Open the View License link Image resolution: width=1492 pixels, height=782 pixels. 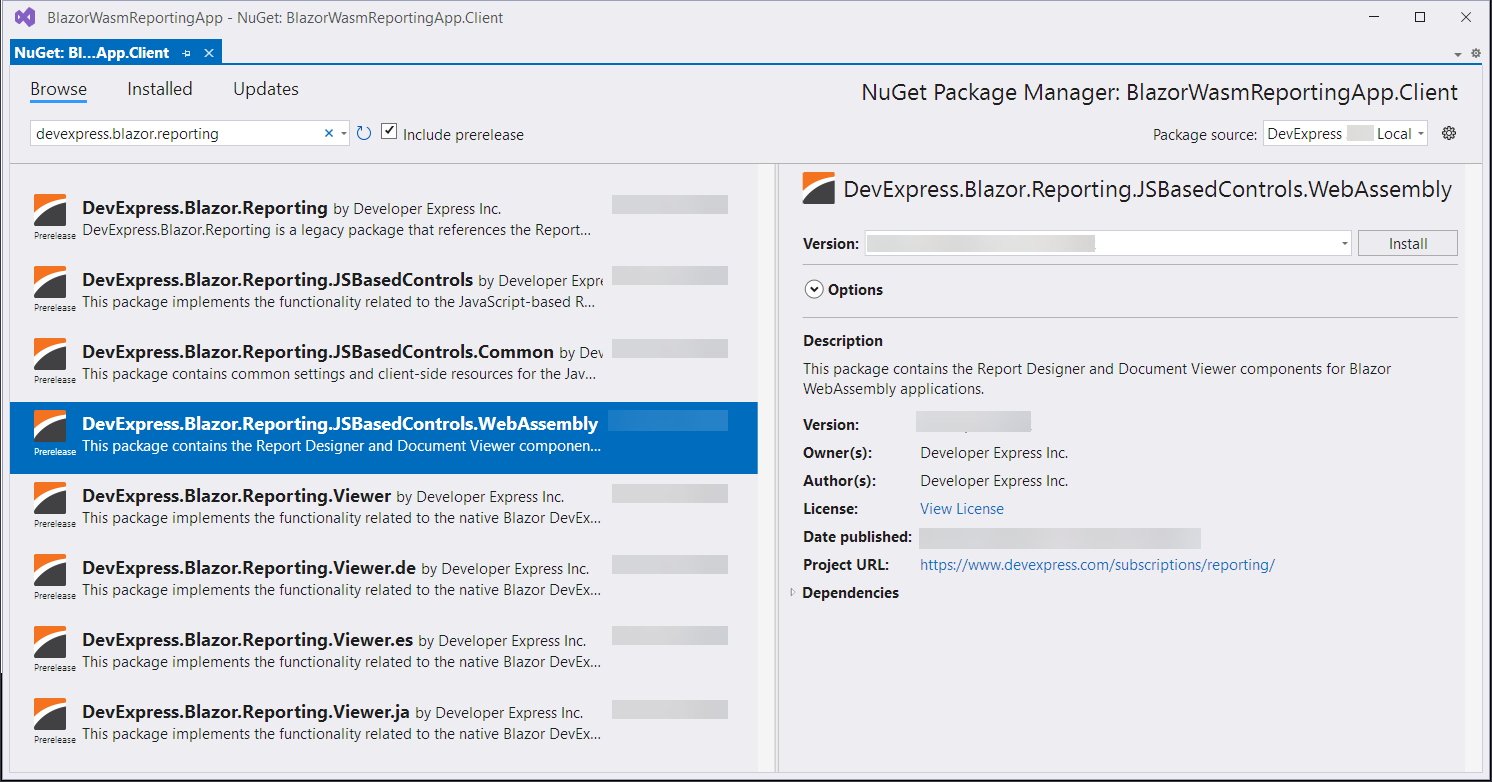click(x=962, y=509)
